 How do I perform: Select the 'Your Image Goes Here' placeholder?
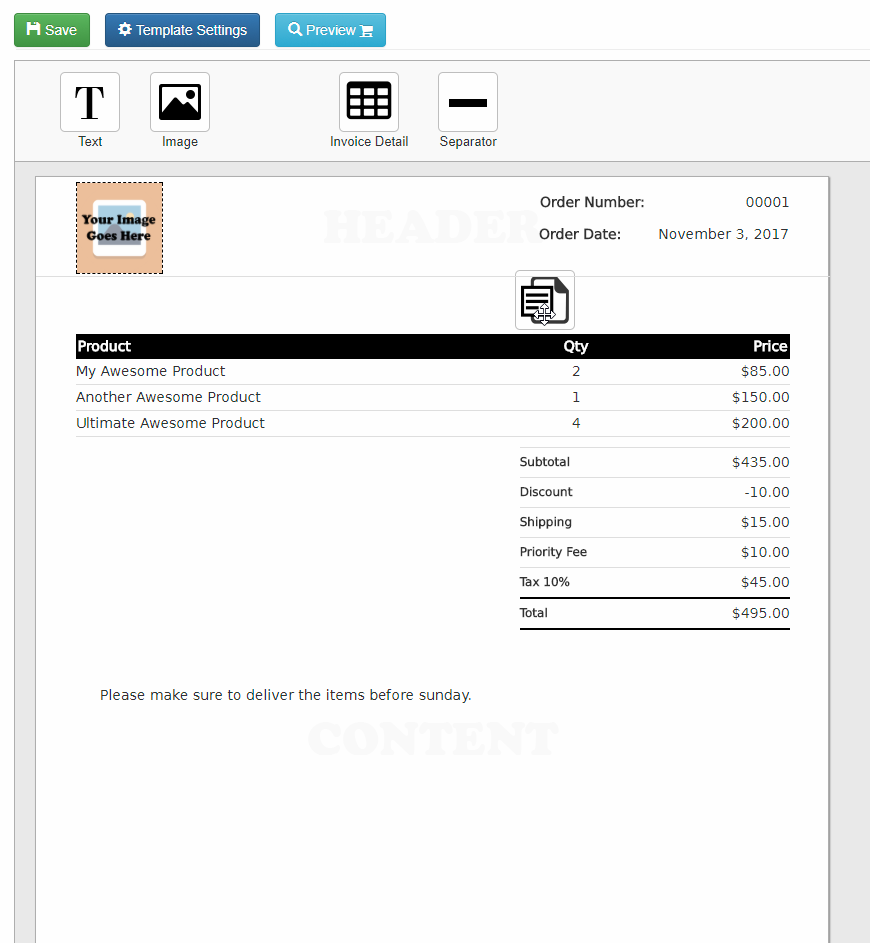pos(120,228)
